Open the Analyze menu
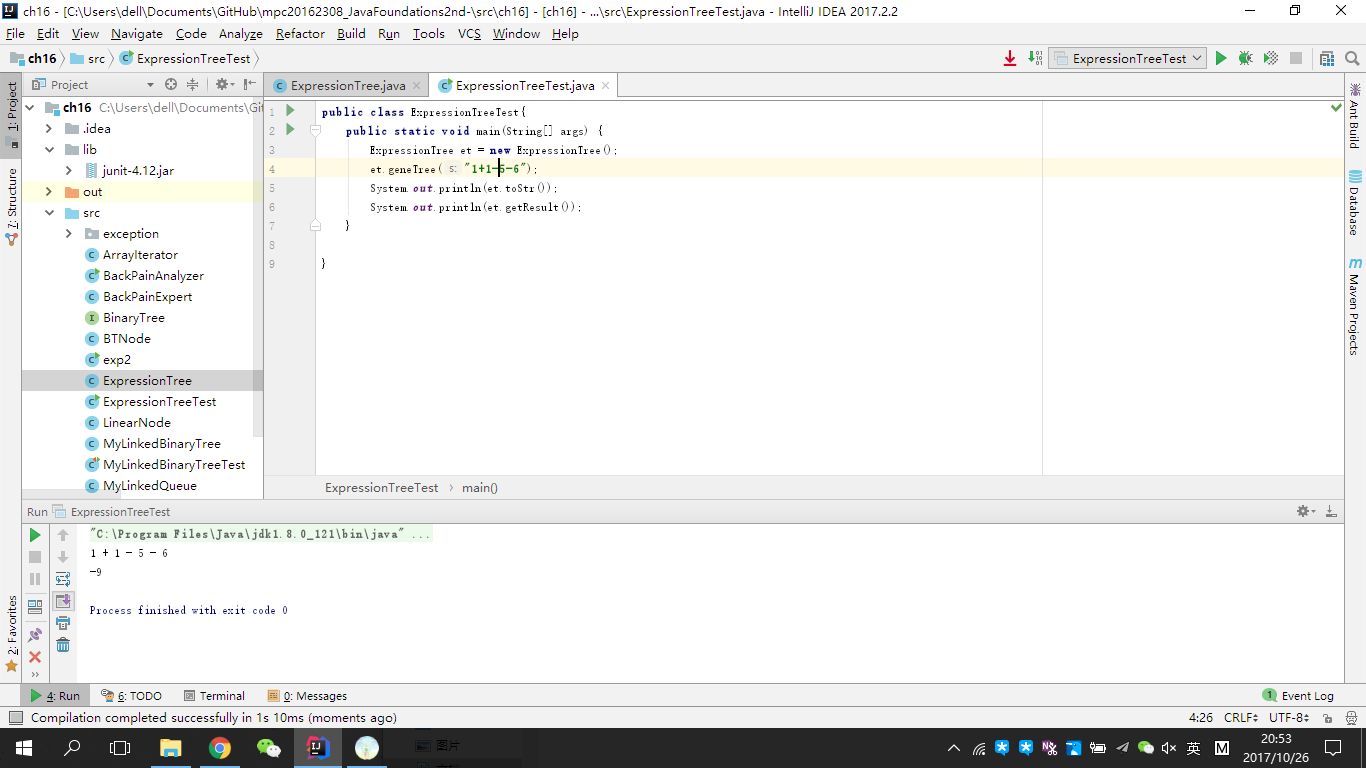The height and width of the screenshot is (768, 1366). coord(240,33)
